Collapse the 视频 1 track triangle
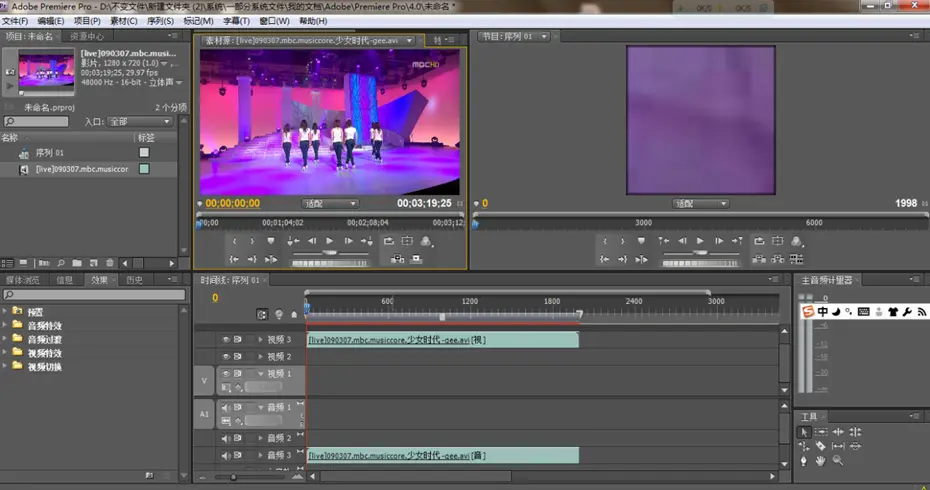The height and width of the screenshot is (490, 930). pyautogui.click(x=260, y=374)
